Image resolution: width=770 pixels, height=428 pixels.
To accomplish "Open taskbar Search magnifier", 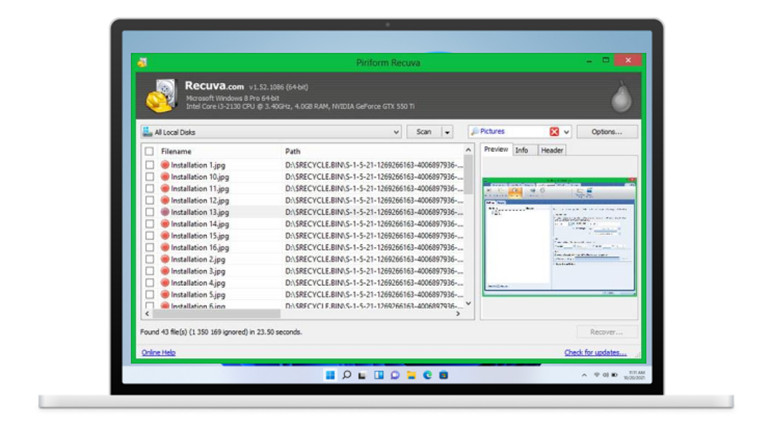I will coord(347,375).
